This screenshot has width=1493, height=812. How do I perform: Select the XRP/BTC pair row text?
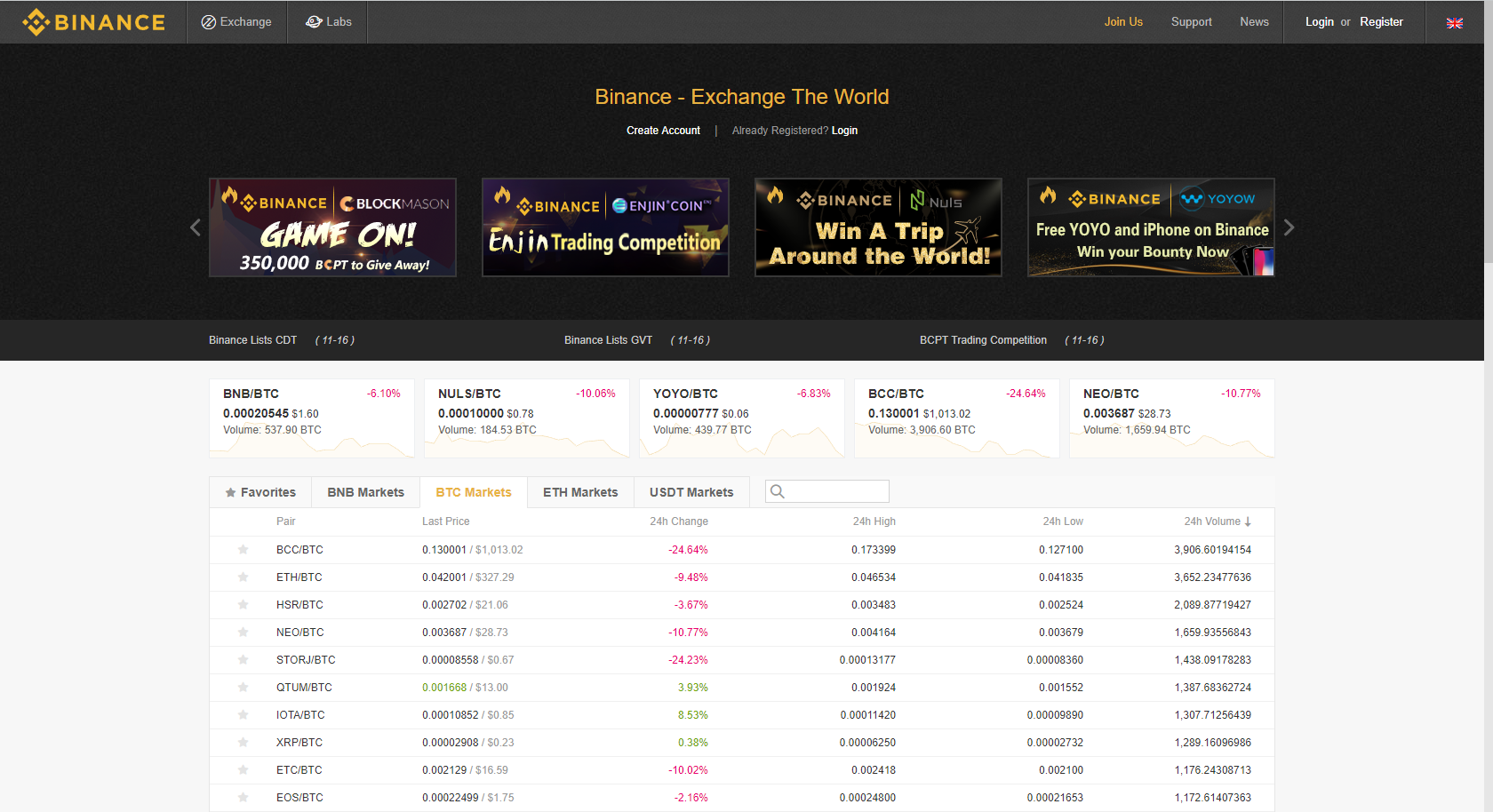coord(299,743)
